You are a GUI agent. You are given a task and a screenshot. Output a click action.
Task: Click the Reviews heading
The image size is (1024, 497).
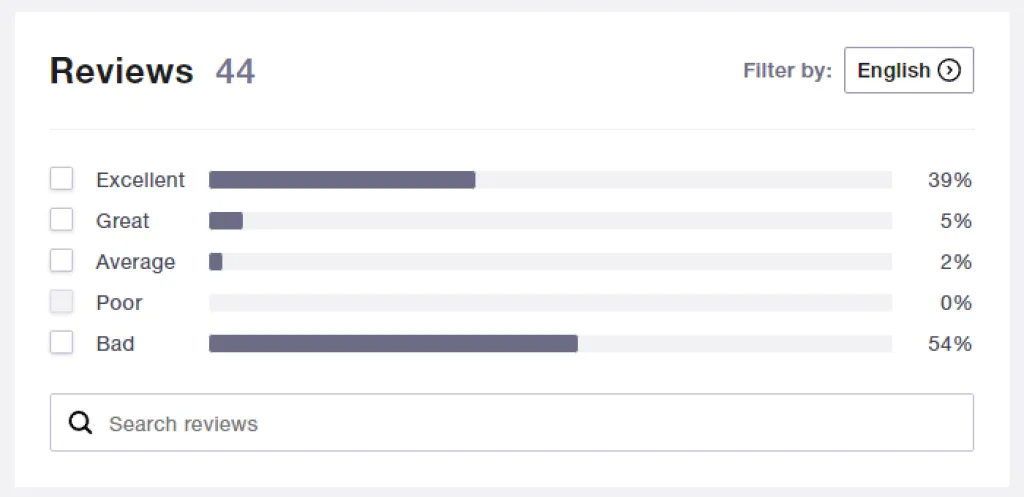tap(121, 72)
